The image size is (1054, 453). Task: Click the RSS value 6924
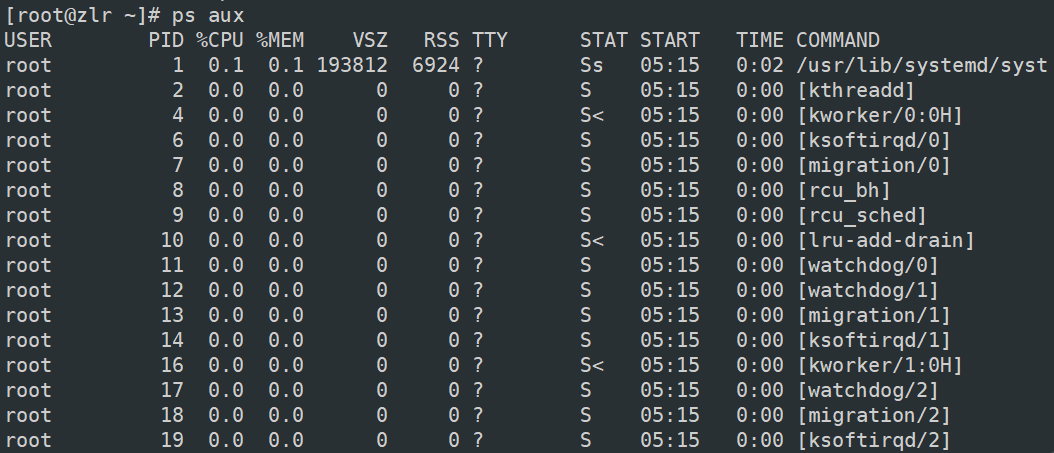pyautogui.click(x=436, y=65)
